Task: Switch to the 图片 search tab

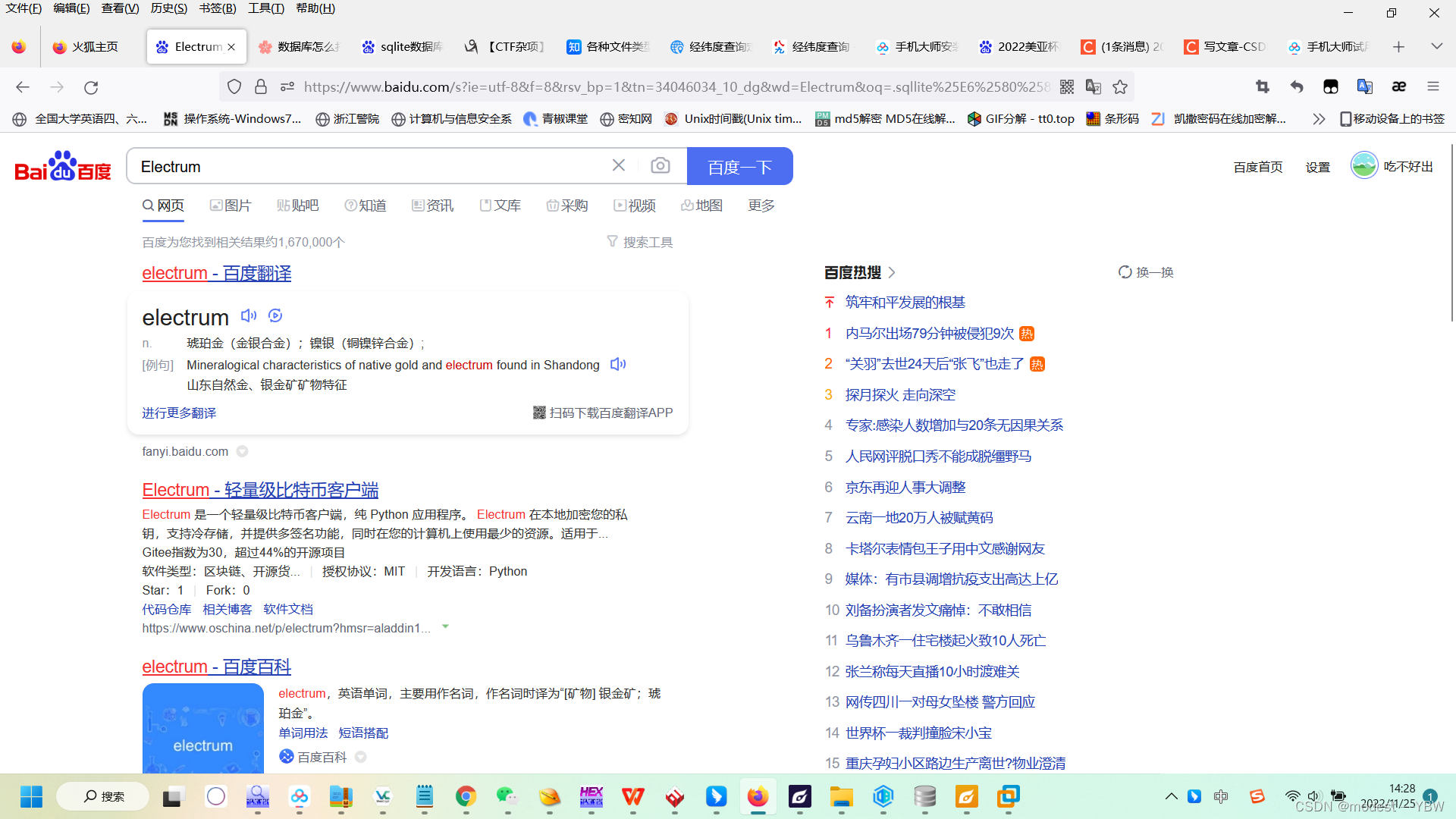Action: pos(231,205)
